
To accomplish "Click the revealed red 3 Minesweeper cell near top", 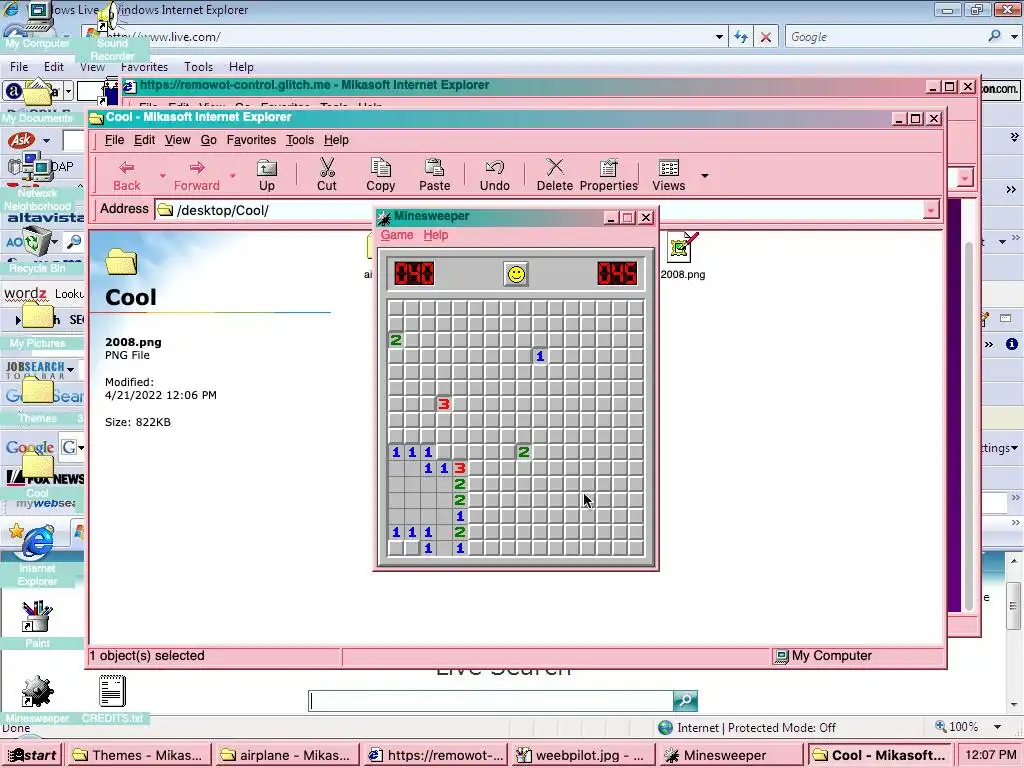I will 444,404.
